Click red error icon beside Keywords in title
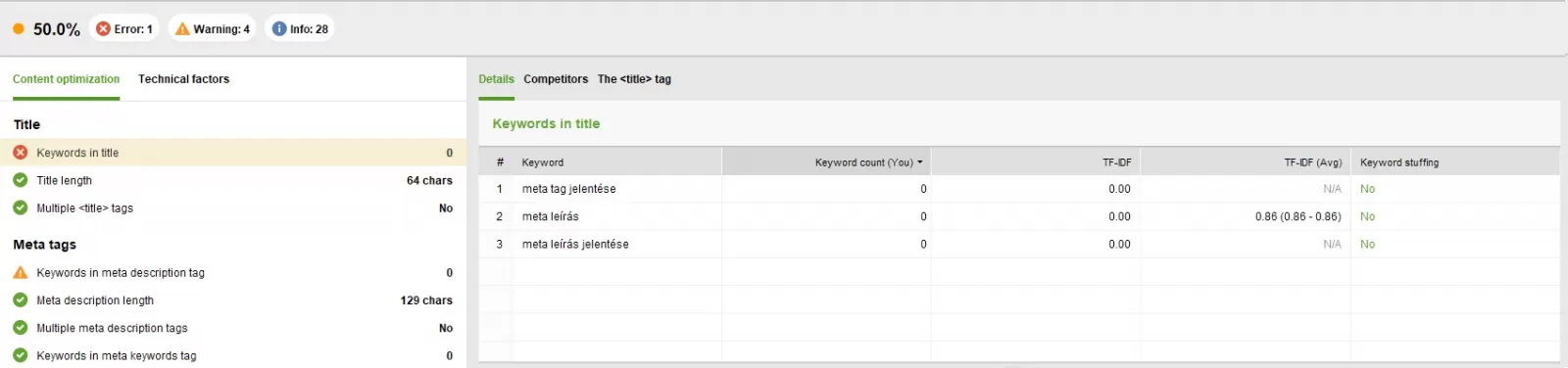Screen dimensions: 1568x368 pyautogui.click(x=21, y=153)
